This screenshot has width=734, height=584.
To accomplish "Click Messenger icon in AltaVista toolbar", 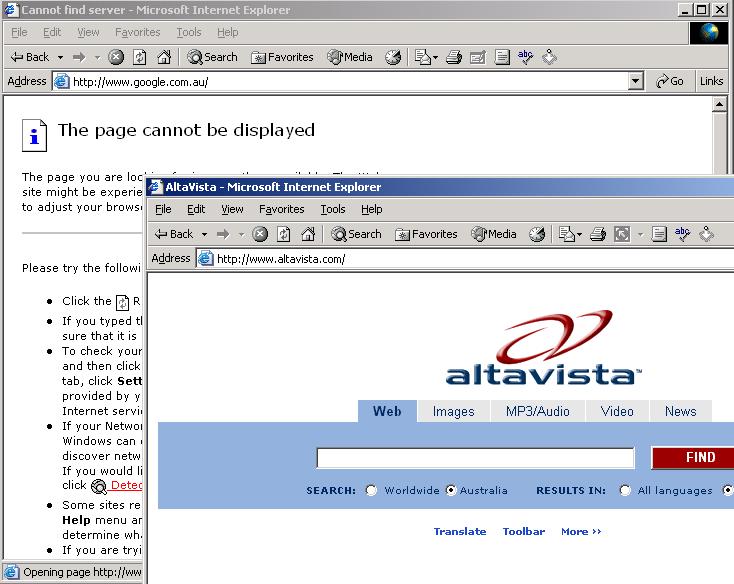I will click(706, 234).
